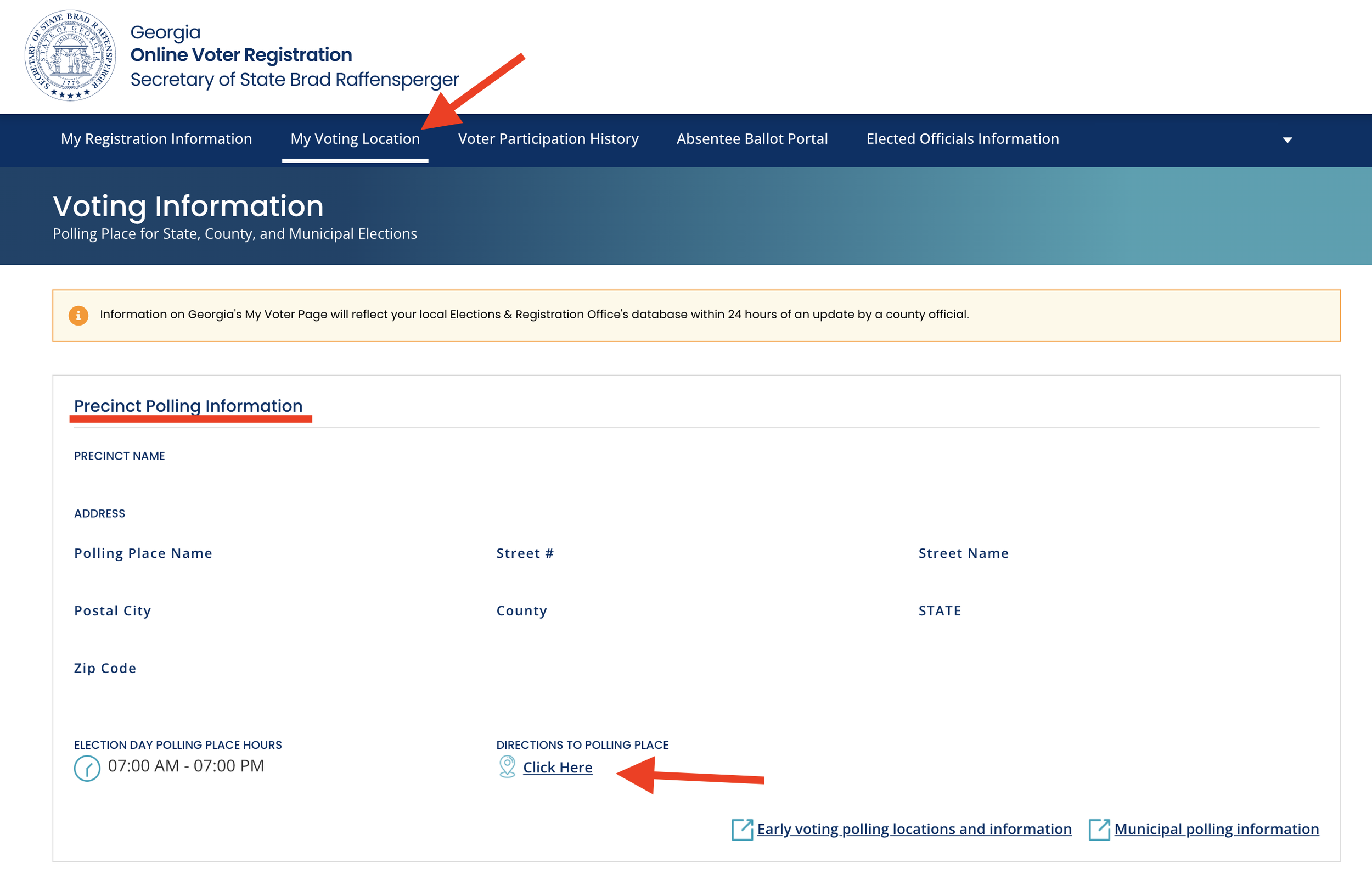Expand the navigation bar dropdown arrow

click(x=1287, y=139)
